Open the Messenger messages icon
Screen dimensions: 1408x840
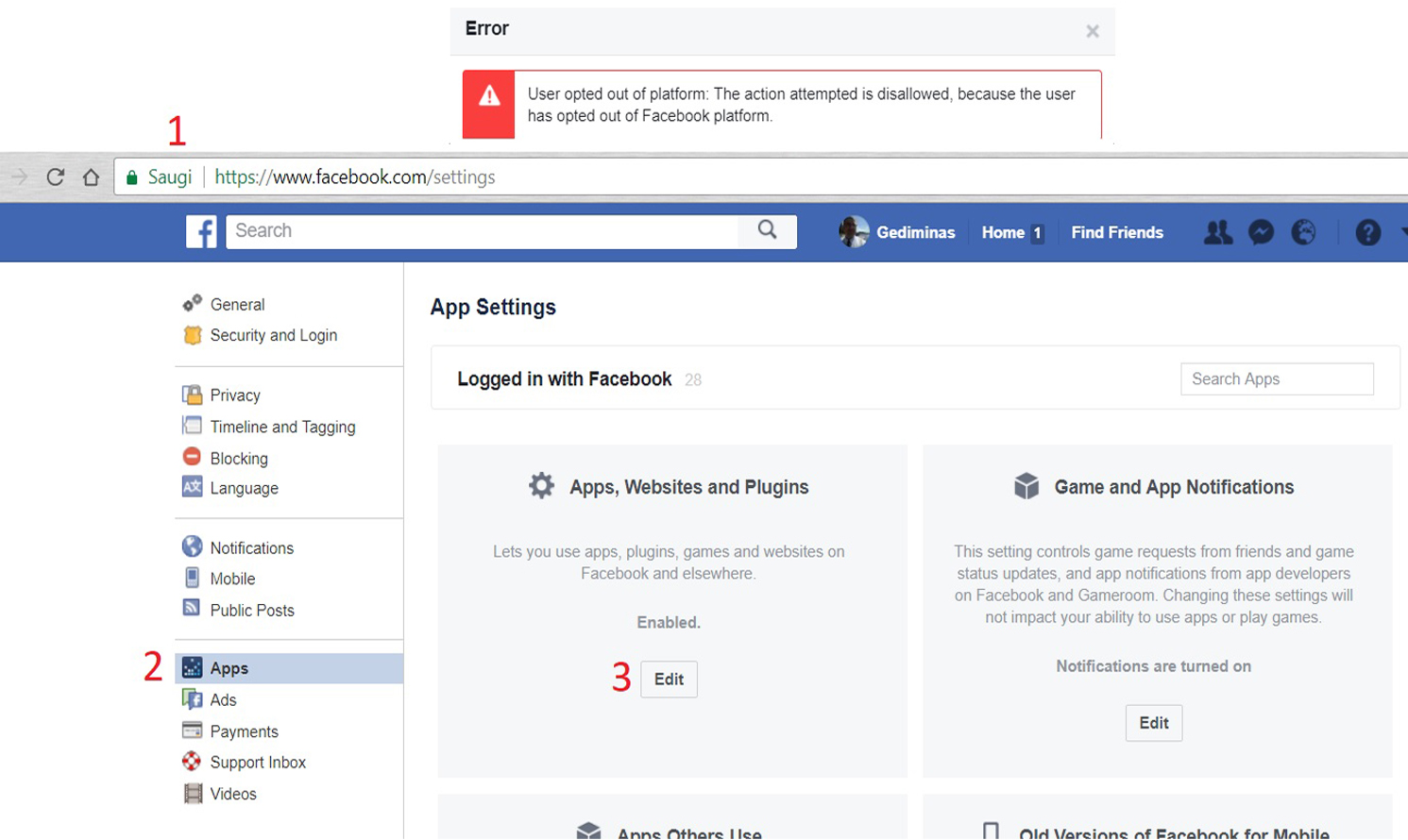click(1261, 232)
